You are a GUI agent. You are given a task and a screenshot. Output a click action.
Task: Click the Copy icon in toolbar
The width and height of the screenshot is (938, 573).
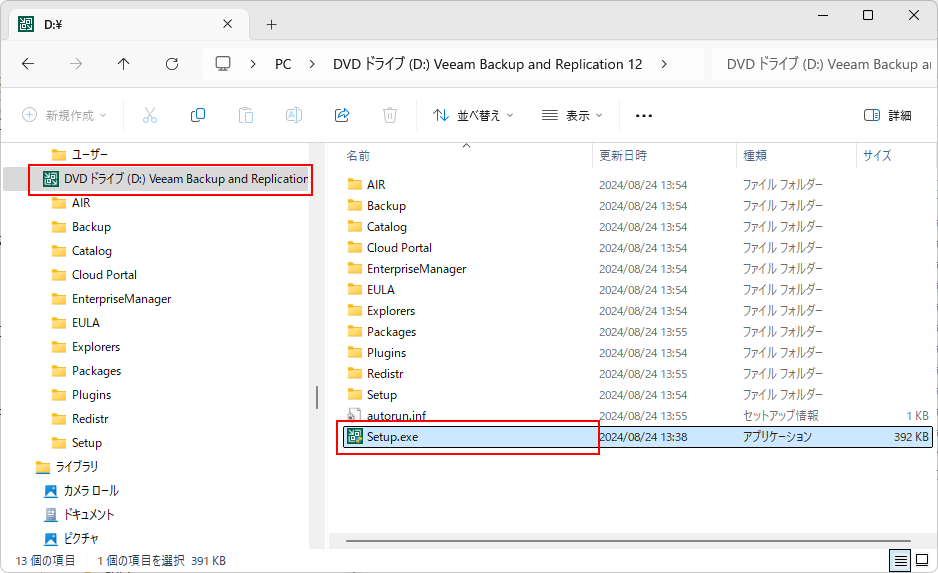click(197, 115)
